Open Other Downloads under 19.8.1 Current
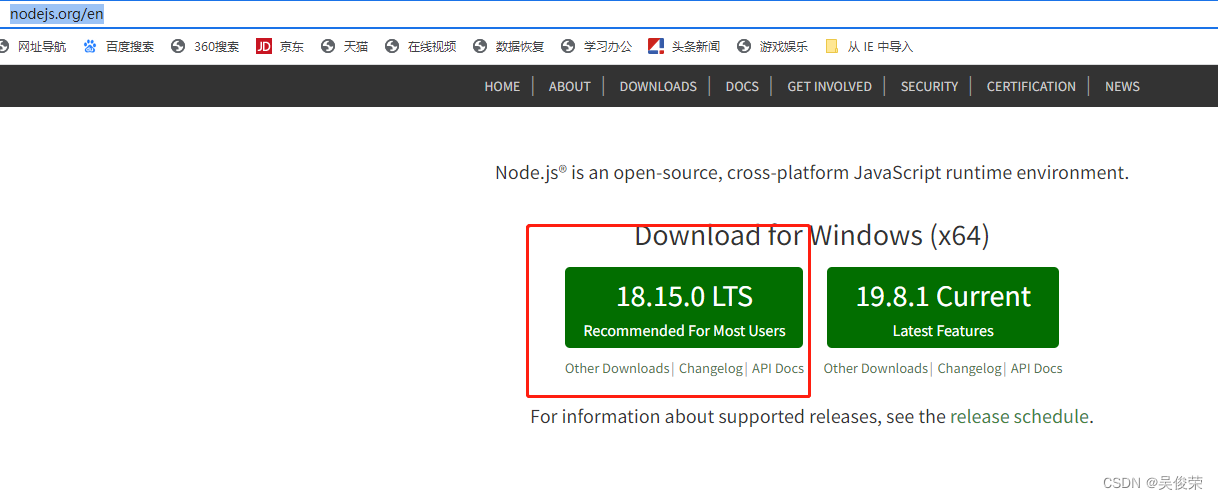The height and width of the screenshot is (500, 1218). [x=876, y=368]
